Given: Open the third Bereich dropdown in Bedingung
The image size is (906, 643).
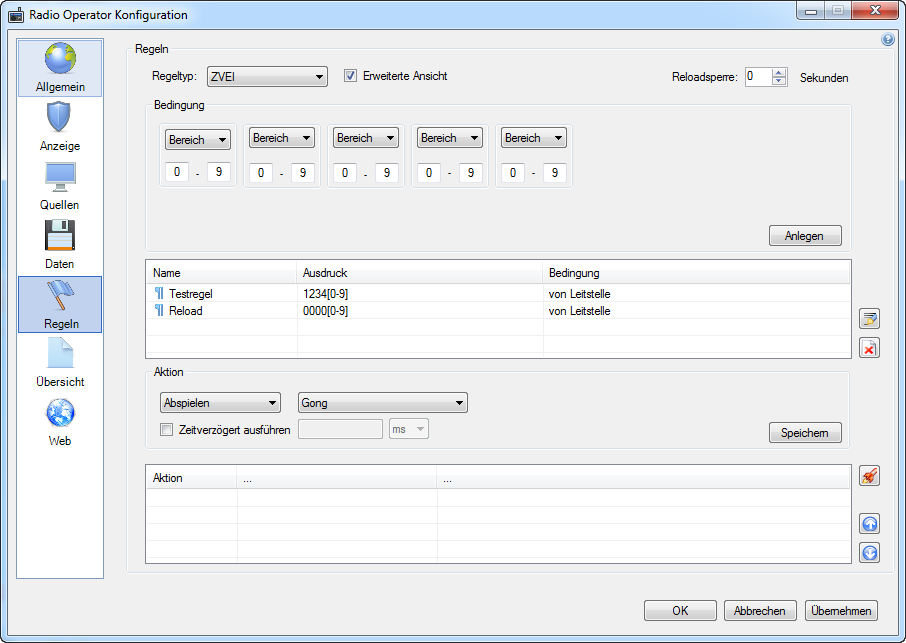Looking at the screenshot, I should tap(366, 137).
